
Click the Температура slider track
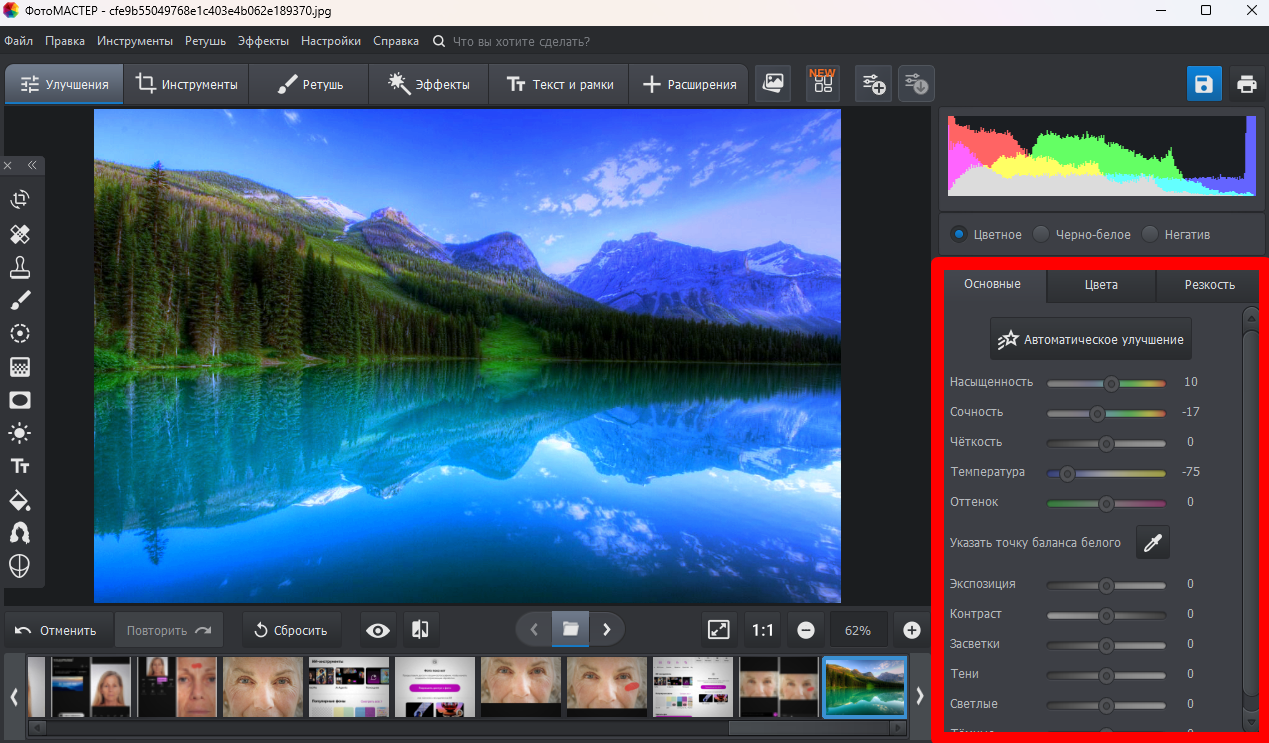coord(1106,472)
